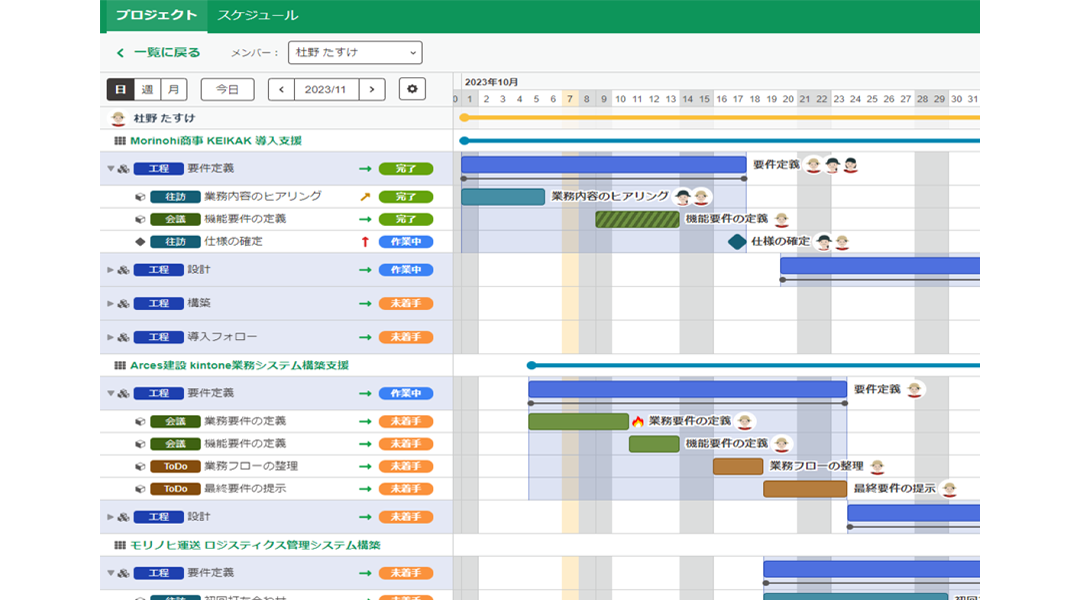Expand the 導入フォロー process row
The image size is (1080, 600).
click(110, 338)
